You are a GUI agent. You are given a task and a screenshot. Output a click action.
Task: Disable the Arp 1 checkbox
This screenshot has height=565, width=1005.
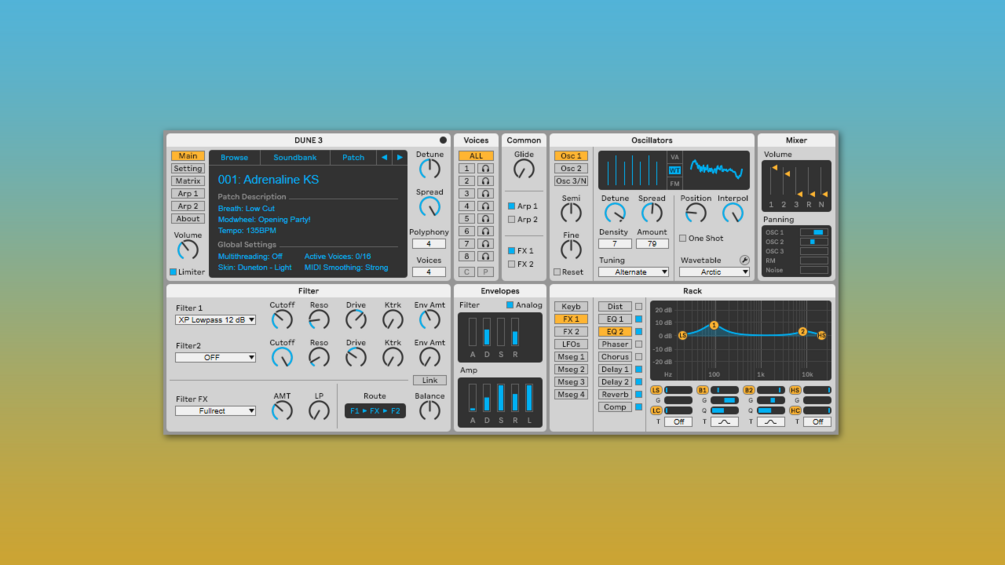[511, 206]
